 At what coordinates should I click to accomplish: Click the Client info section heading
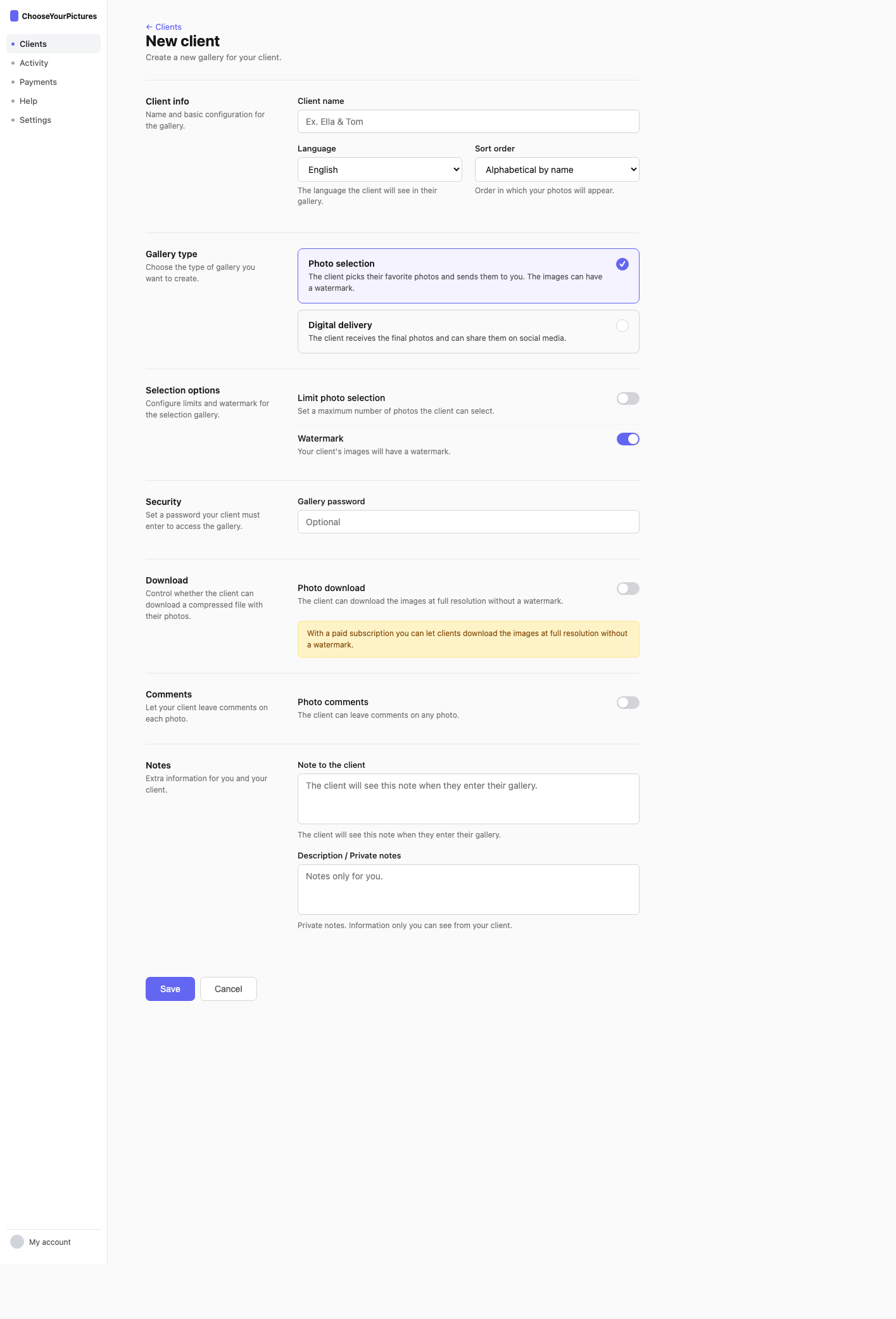167,101
